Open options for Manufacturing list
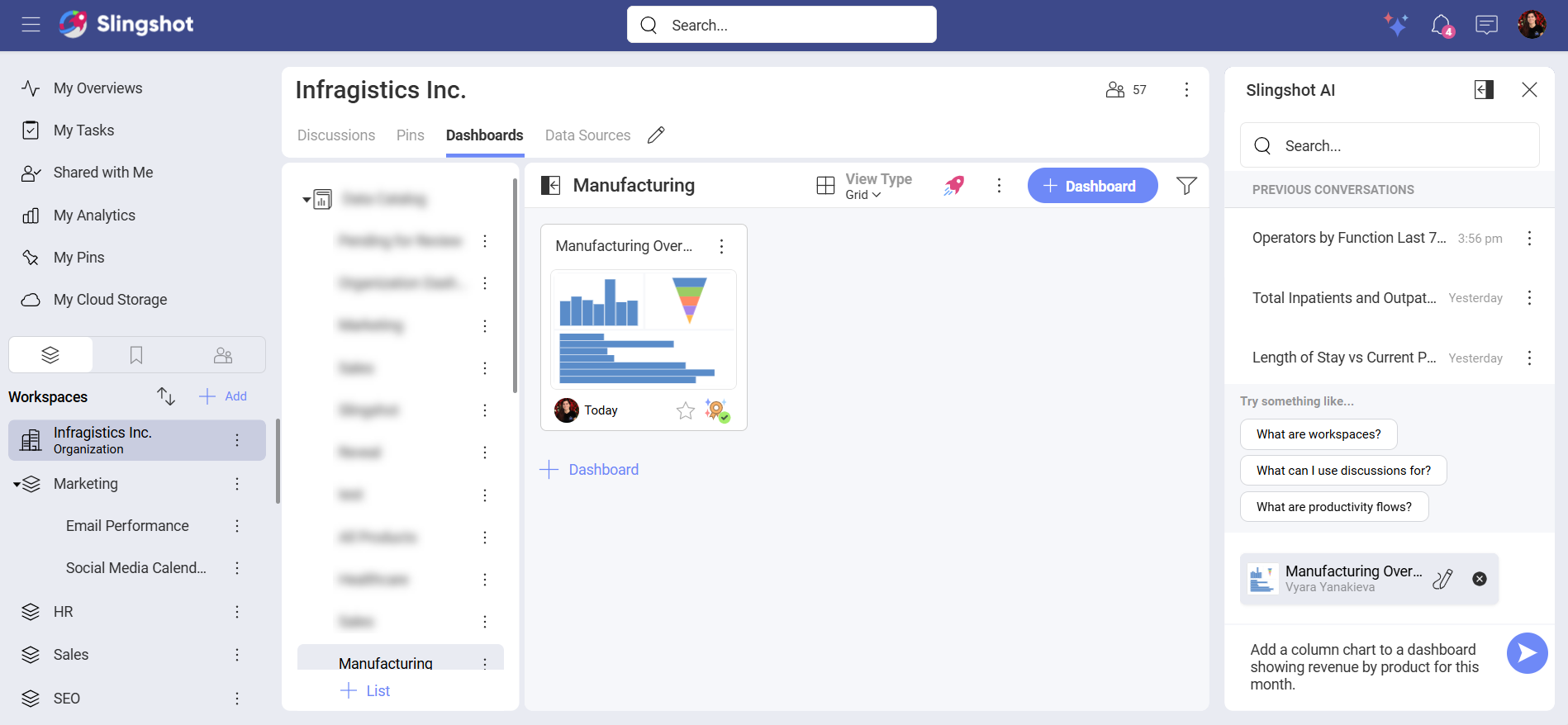1568x725 pixels. pyautogui.click(x=485, y=663)
